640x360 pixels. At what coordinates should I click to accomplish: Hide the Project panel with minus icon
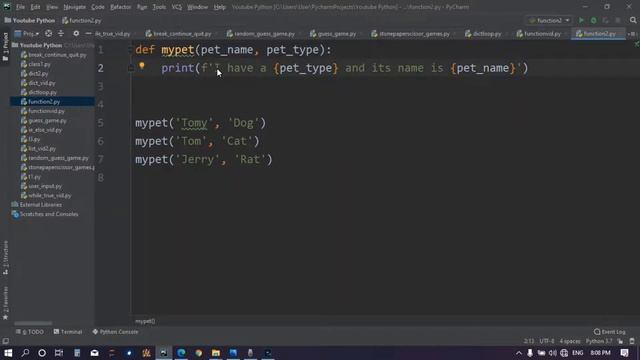[x=88, y=33]
